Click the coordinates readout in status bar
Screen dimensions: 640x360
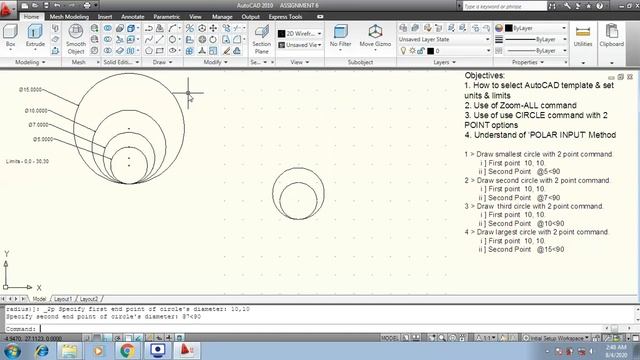coord(33,338)
